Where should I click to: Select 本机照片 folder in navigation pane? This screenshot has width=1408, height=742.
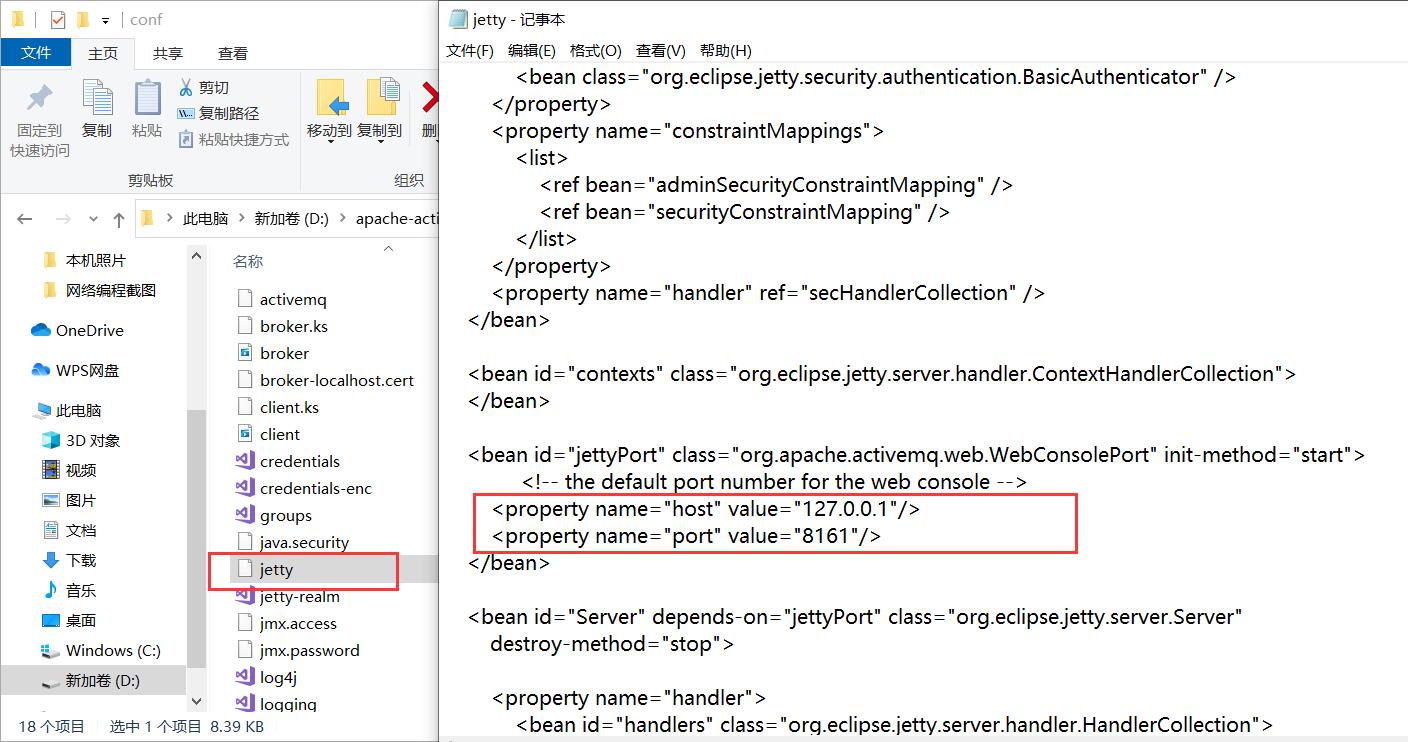point(85,260)
